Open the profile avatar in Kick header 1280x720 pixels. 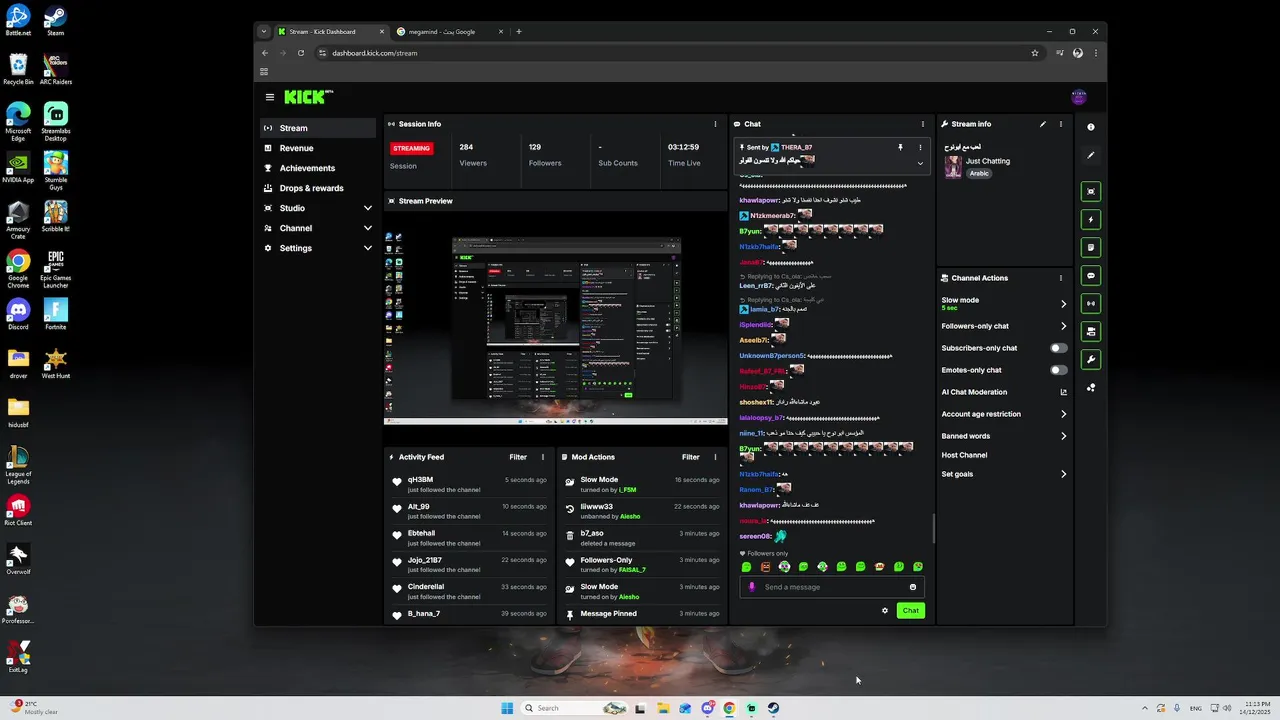click(x=1079, y=97)
